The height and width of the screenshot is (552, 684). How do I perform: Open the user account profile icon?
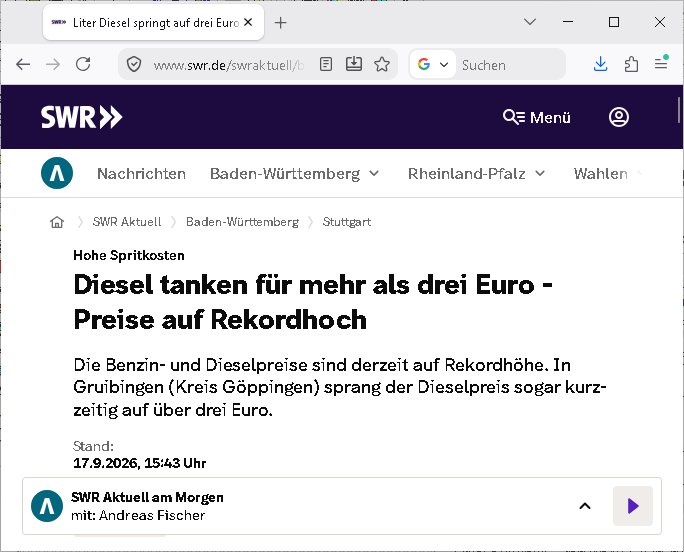click(619, 117)
